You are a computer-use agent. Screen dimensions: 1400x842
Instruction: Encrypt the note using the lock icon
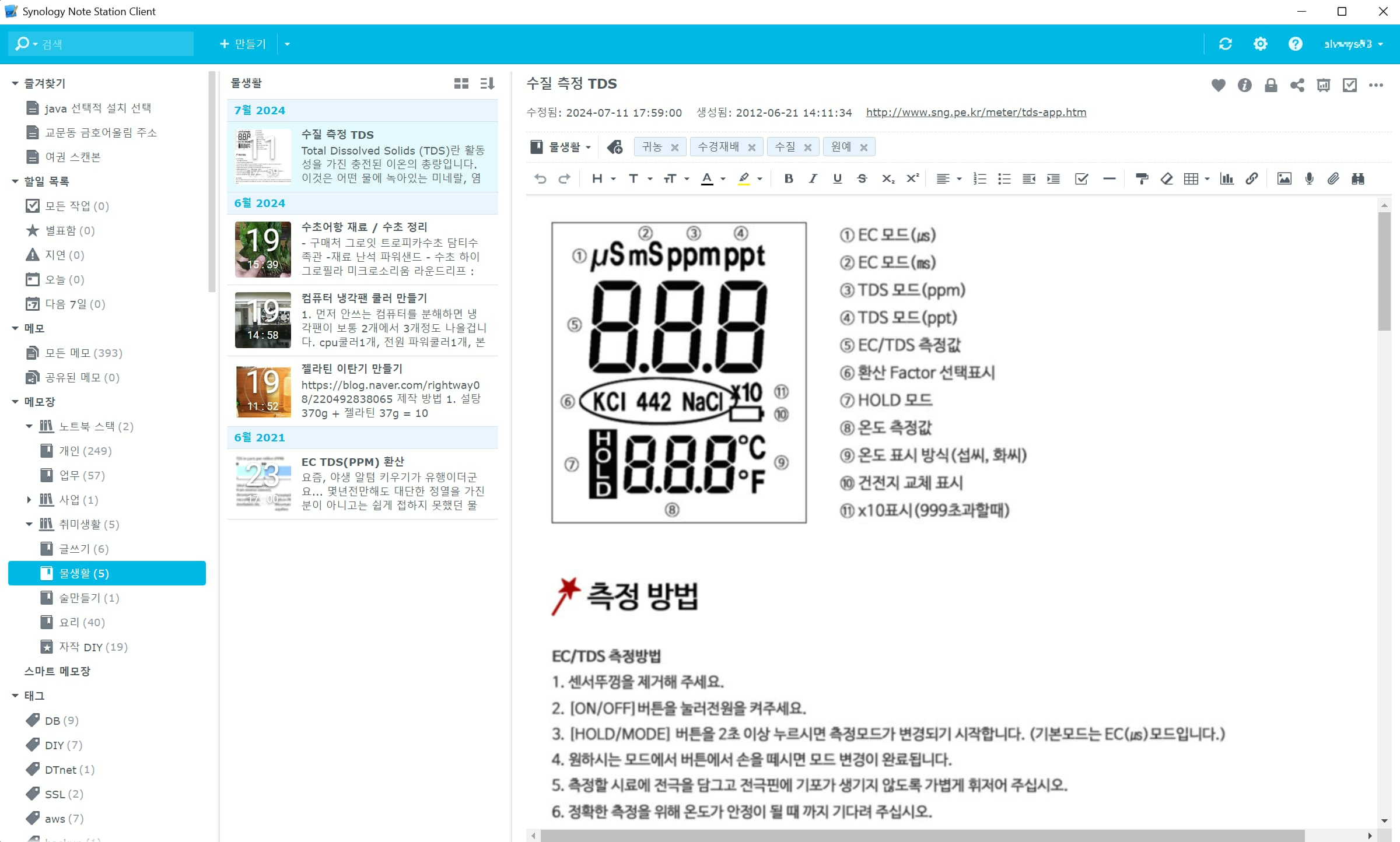(x=1272, y=85)
